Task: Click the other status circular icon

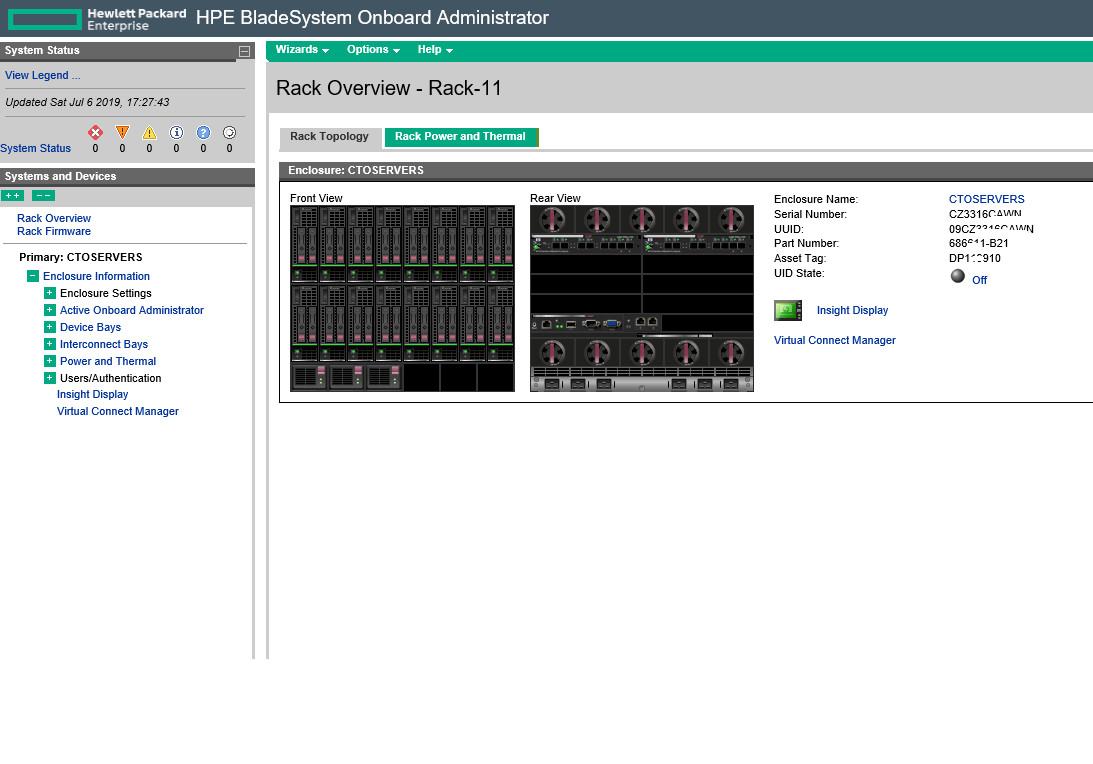Action: (x=229, y=132)
